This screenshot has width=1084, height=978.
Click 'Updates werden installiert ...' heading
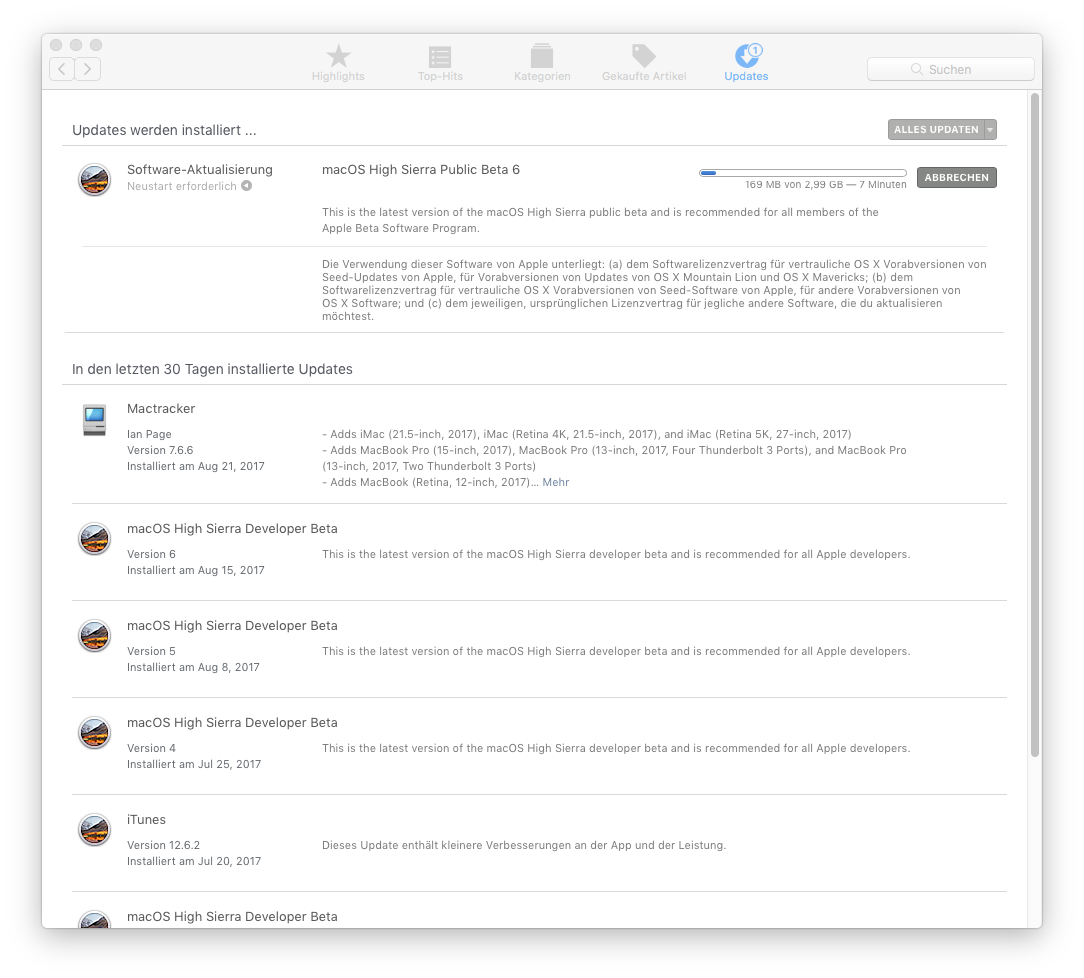point(165,130)
